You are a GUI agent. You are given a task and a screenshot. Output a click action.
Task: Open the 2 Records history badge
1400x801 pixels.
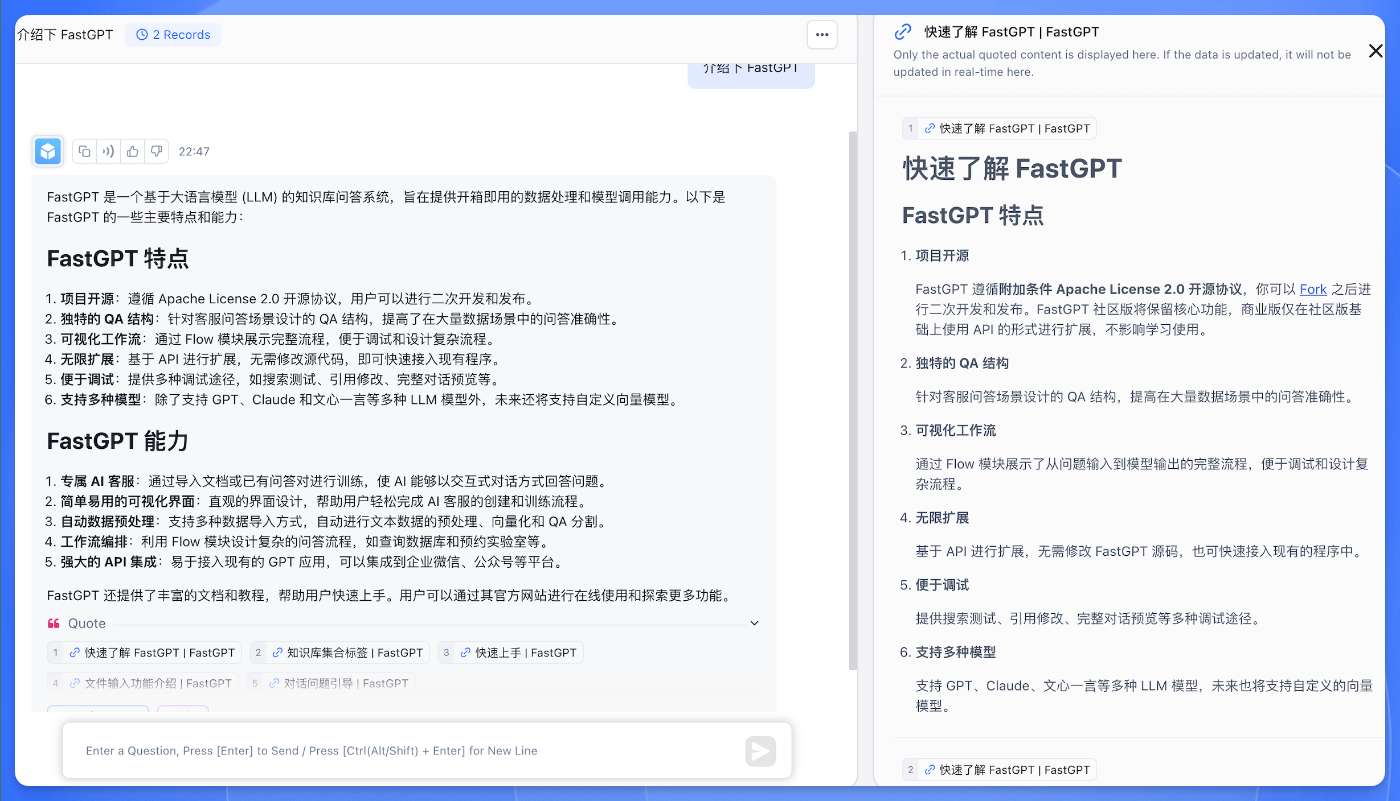[x=173, y=34]
